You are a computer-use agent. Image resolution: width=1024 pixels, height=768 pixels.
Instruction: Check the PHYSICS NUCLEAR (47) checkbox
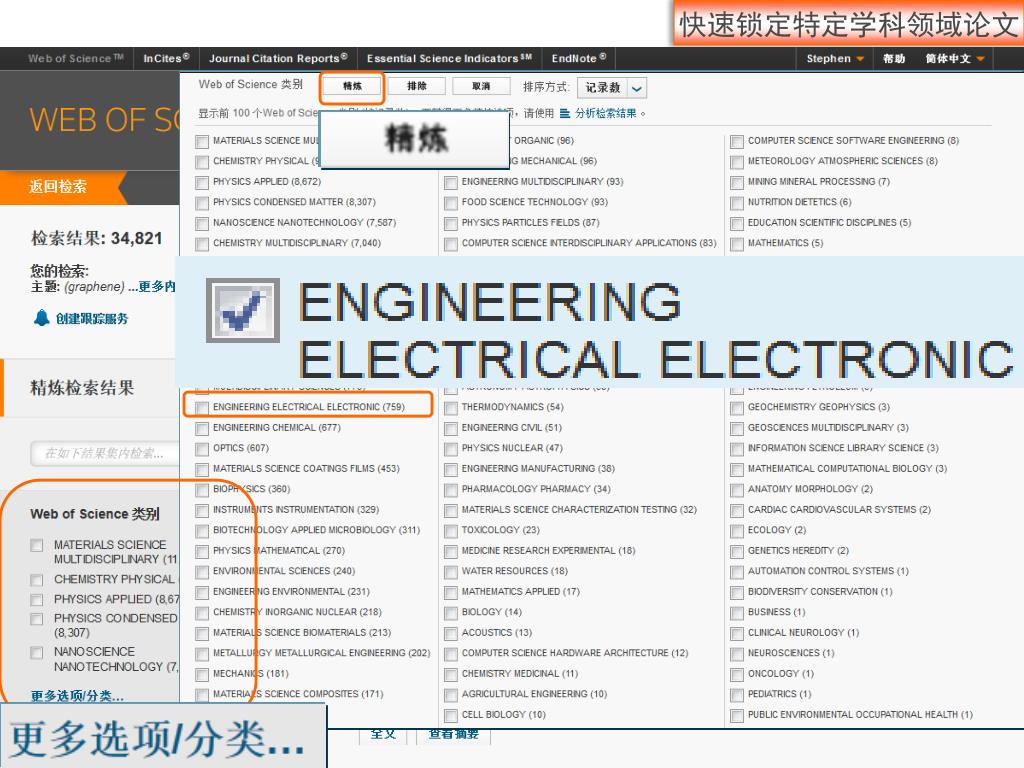click(x=451, y=449)
